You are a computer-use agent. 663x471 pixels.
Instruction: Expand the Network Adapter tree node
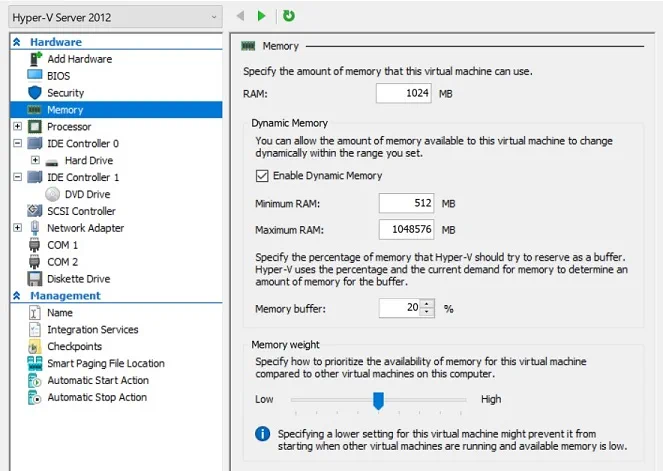click(x=18, y=228)
